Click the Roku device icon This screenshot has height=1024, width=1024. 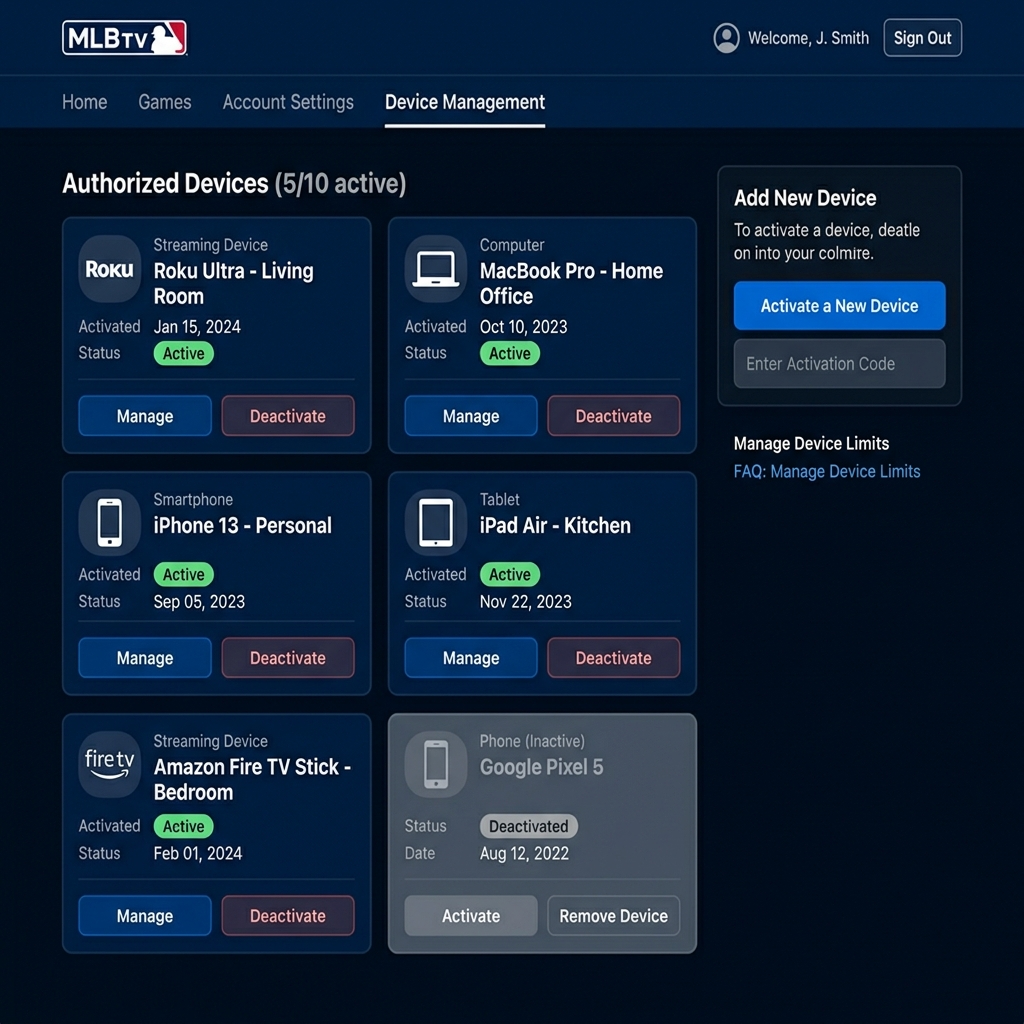pos(109,269)
